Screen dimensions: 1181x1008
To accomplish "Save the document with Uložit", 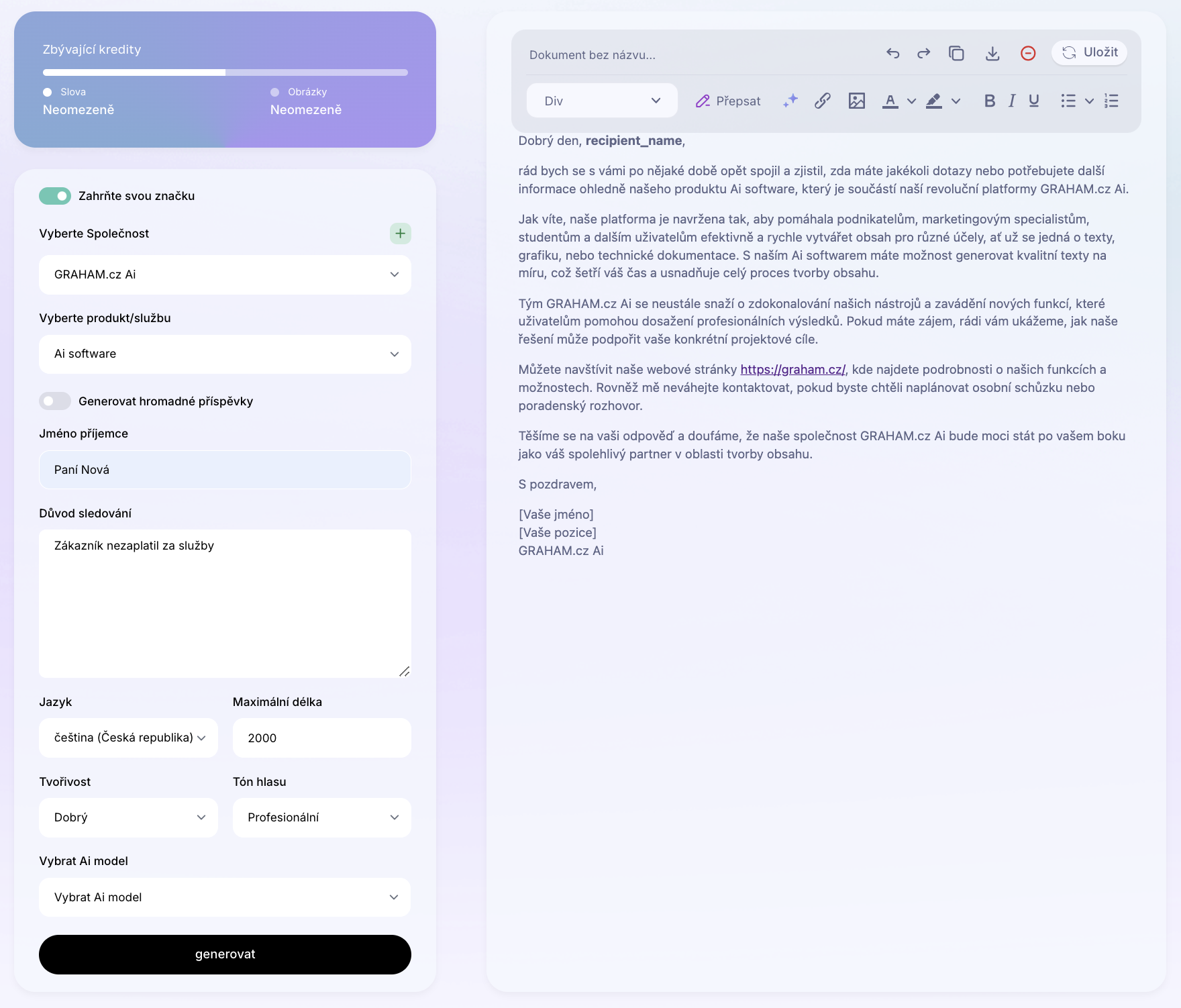I will pyautogui.click(x=1089, y=52).
